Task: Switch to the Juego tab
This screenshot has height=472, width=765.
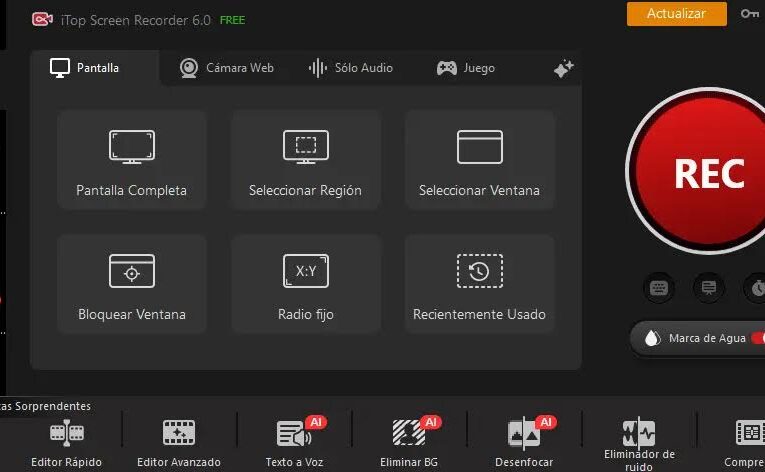Action: tap(465, 68)
